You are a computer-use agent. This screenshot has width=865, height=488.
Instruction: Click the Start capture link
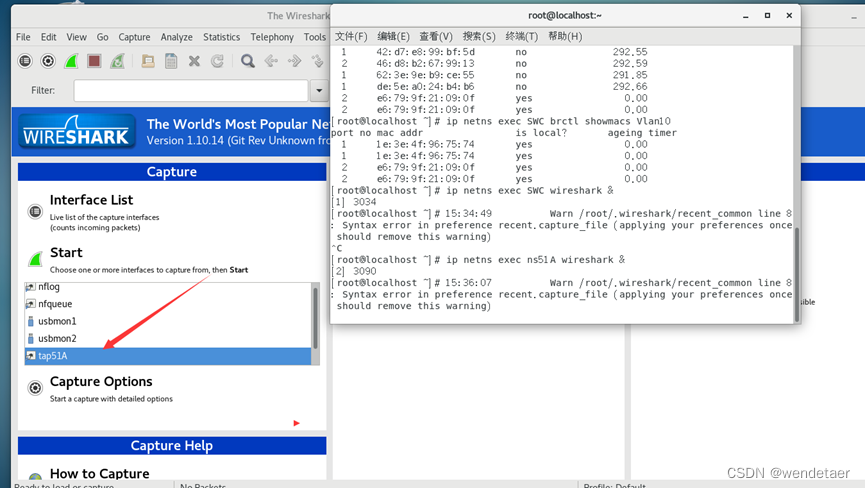pos(66,253)
